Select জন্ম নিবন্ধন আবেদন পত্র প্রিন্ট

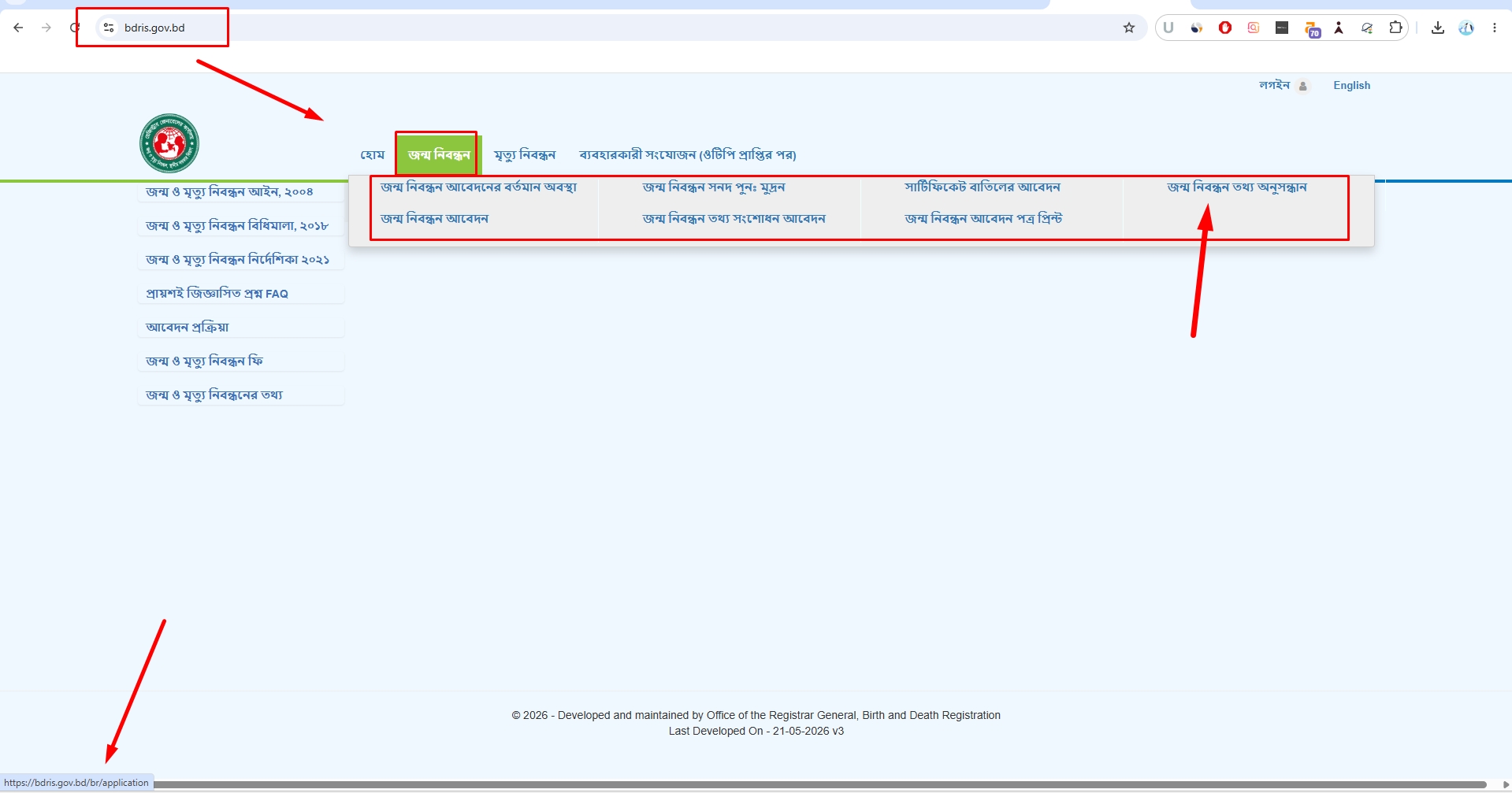[x=983, y=218]
